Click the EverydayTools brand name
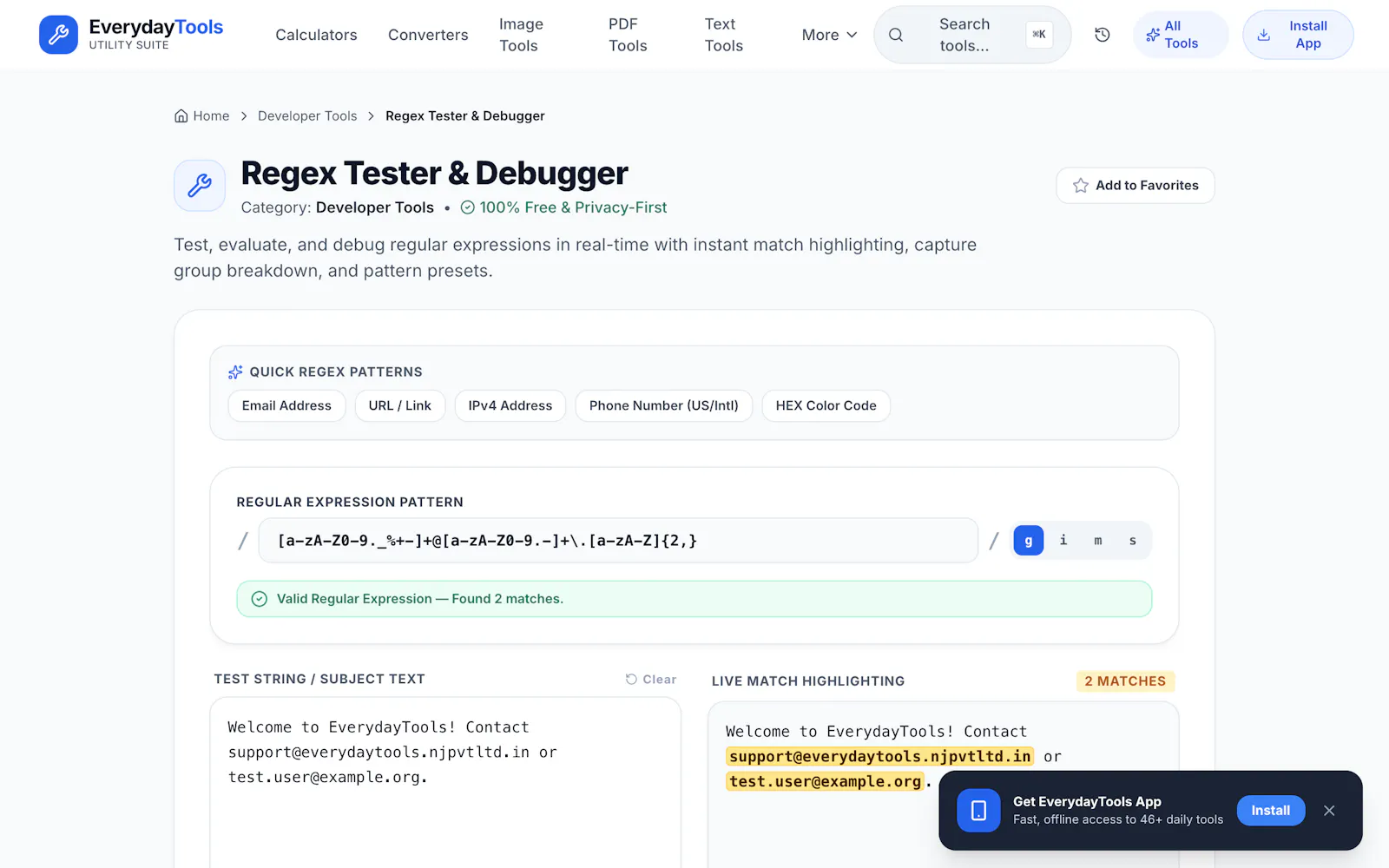The height and width of the screenshot is (868, 1389). [x=156, y=28]
